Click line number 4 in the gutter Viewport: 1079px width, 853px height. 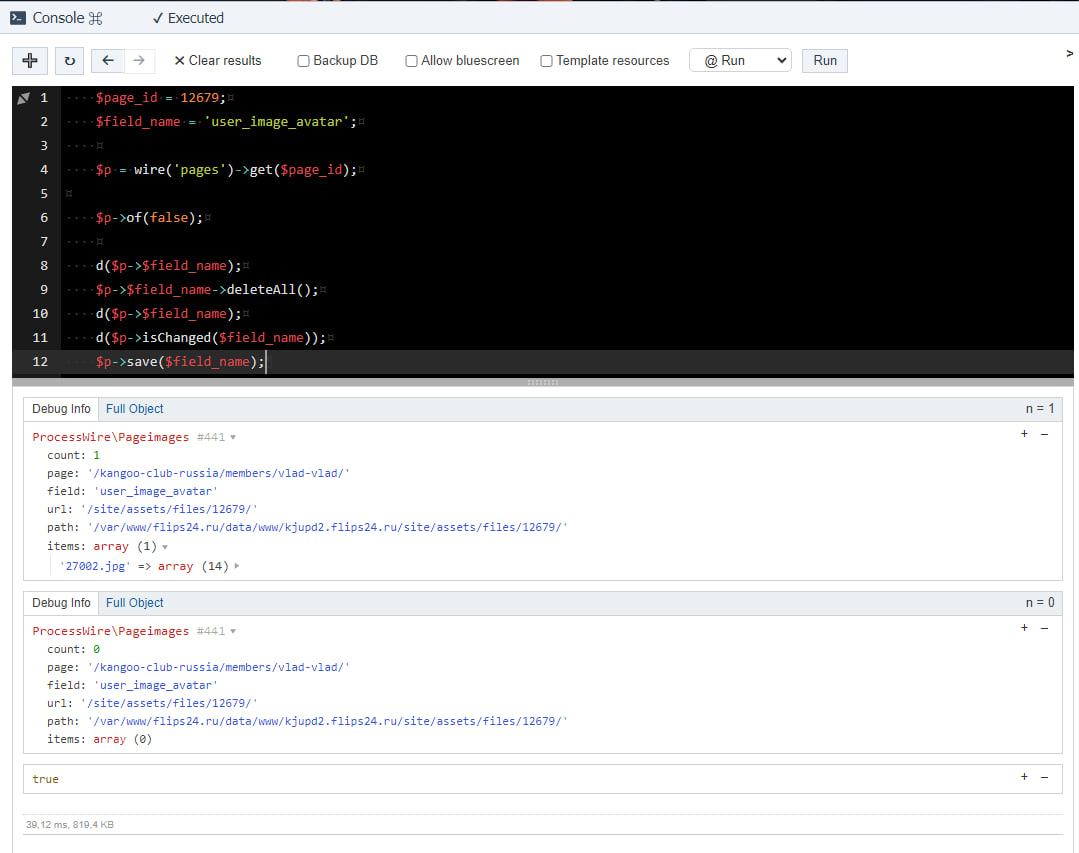coord(44,169)
